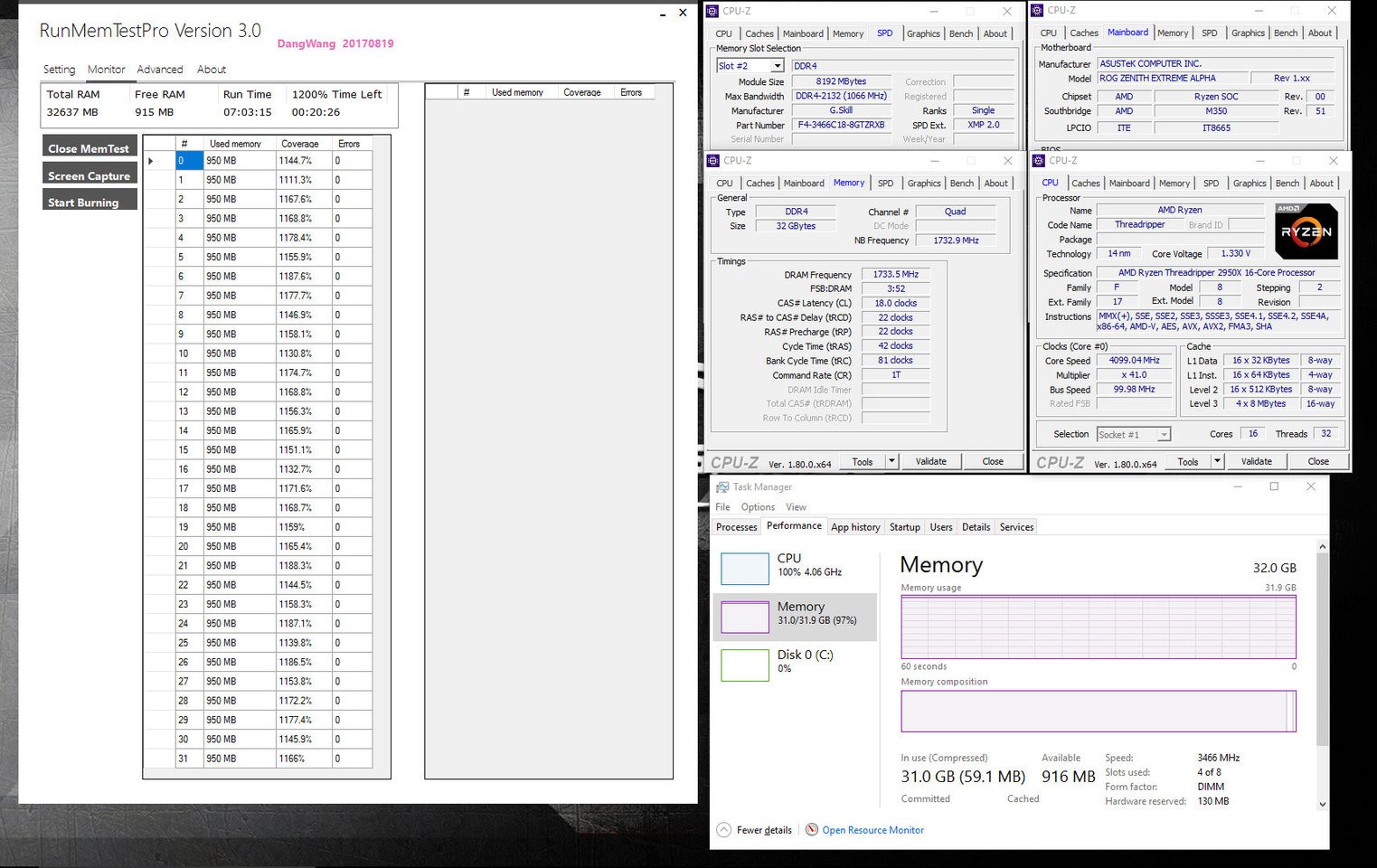Image resolution: width=1377 pixels, height=868 pixels.
Task: Click the AMD Ryzen logo in CPU-Z
Action: point(1306,231)
